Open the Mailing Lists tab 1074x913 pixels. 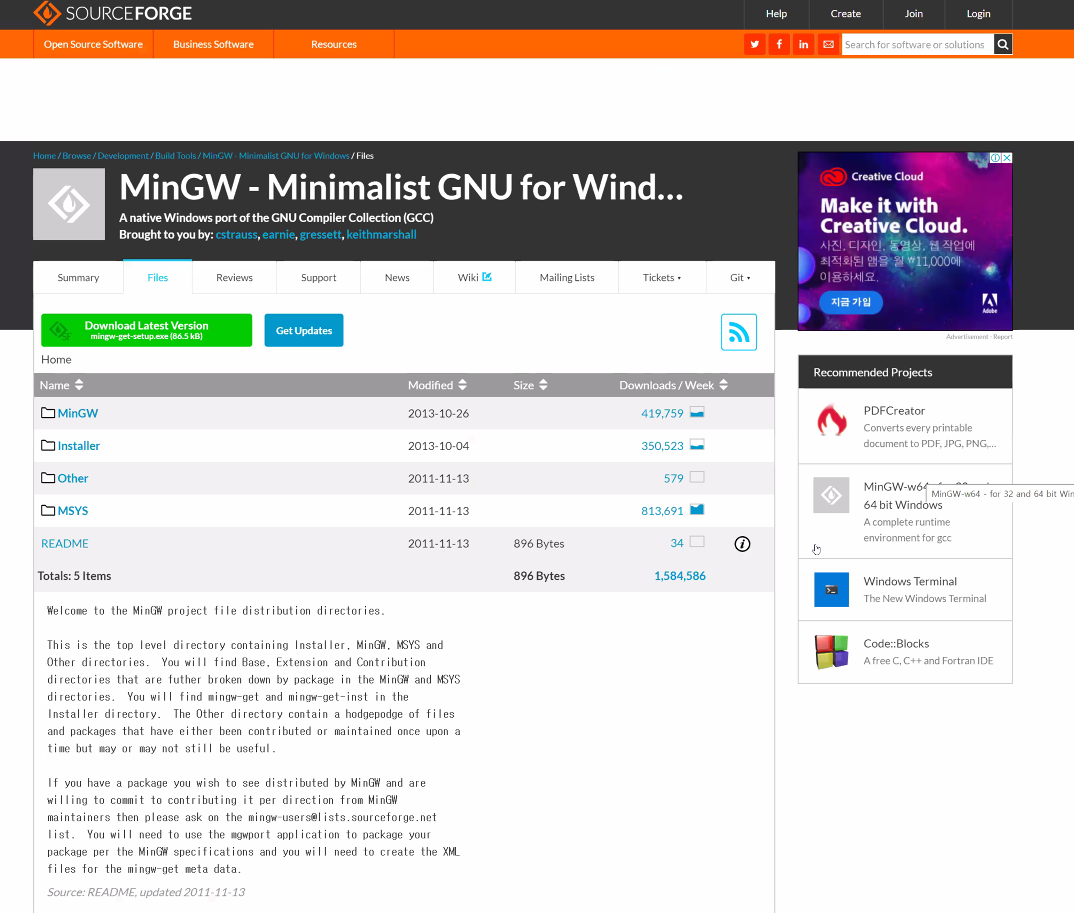567,277
